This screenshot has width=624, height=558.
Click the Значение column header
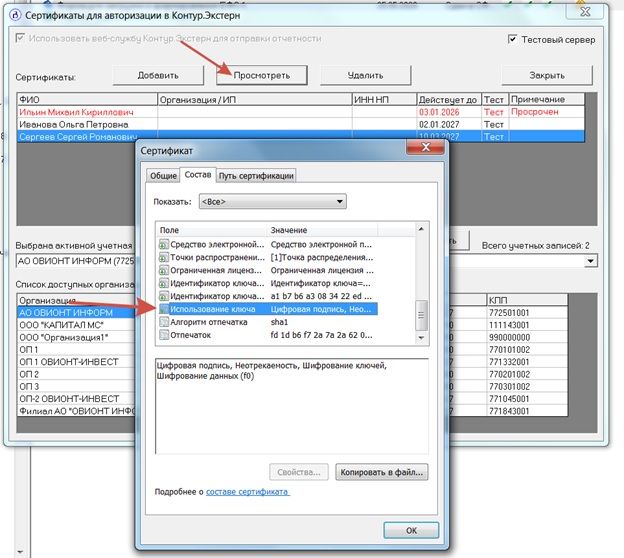click(x=322, y=230)
